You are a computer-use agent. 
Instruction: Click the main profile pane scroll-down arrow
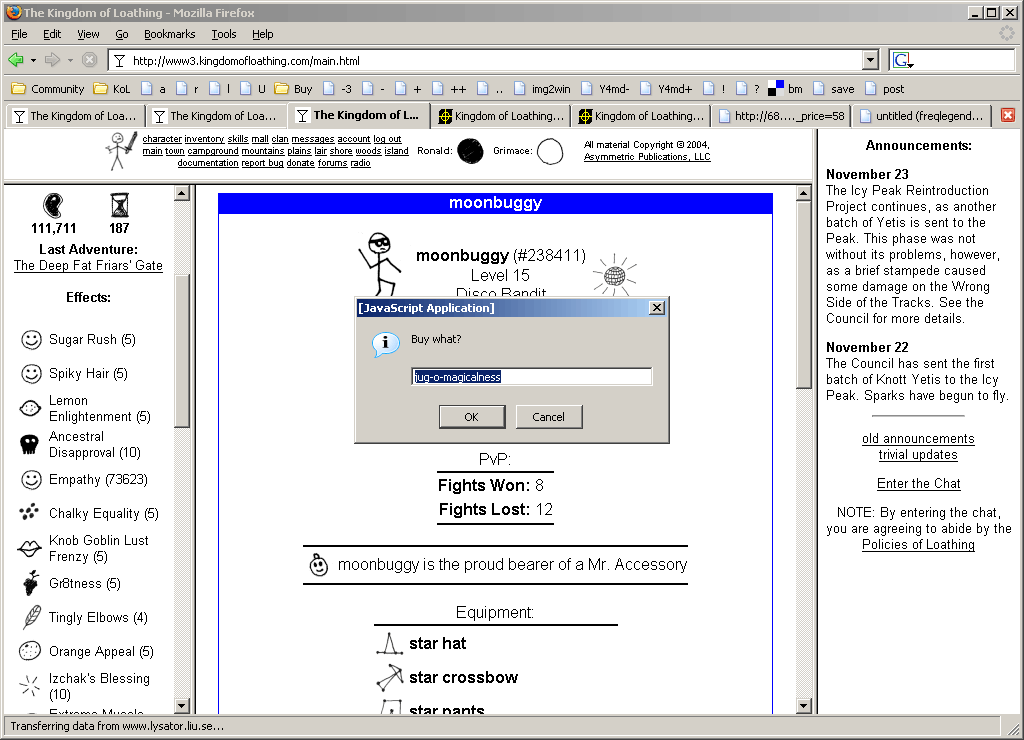tap(804, 705)
